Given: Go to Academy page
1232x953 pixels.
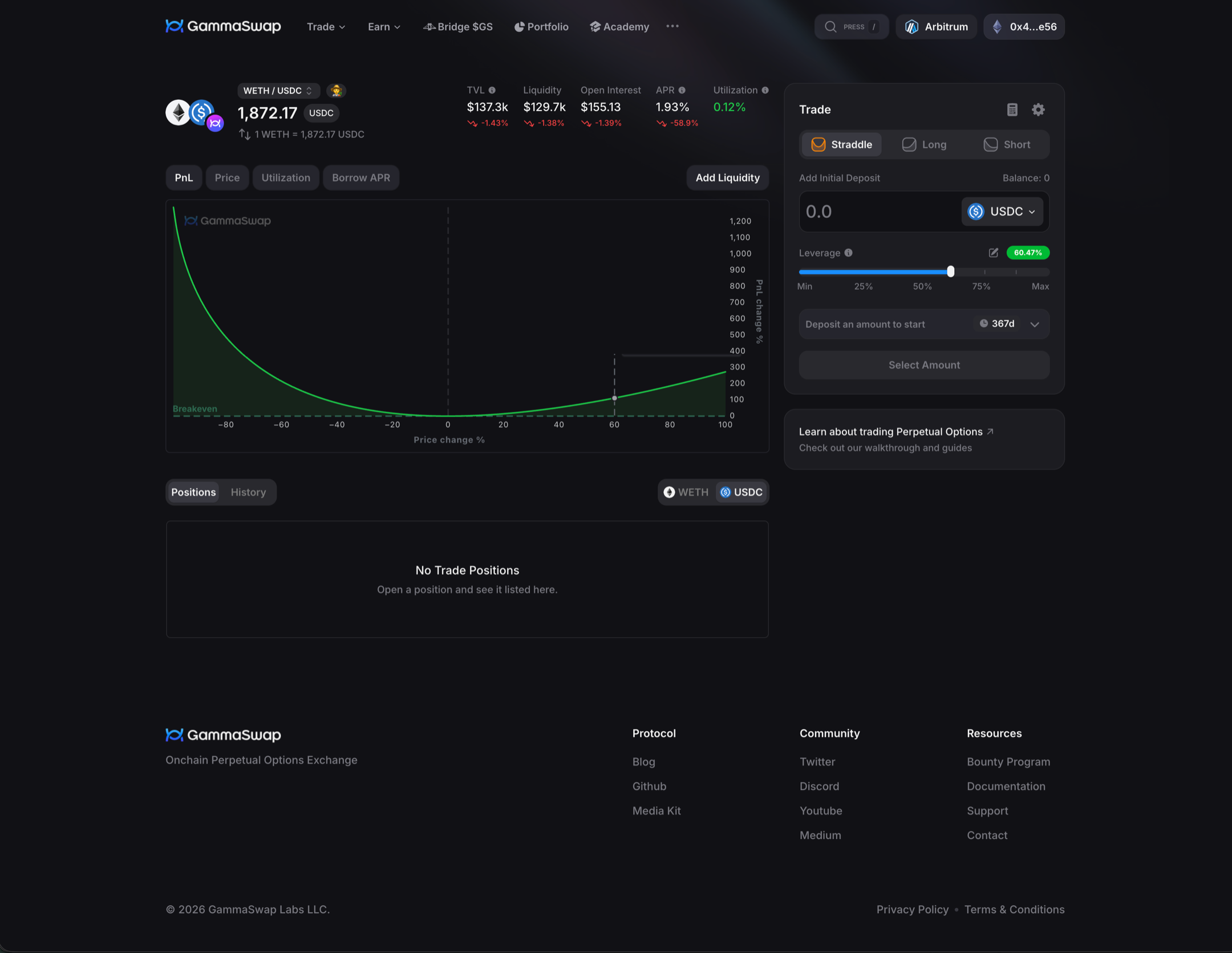Looking at the screenshot, I should point(619,27).
